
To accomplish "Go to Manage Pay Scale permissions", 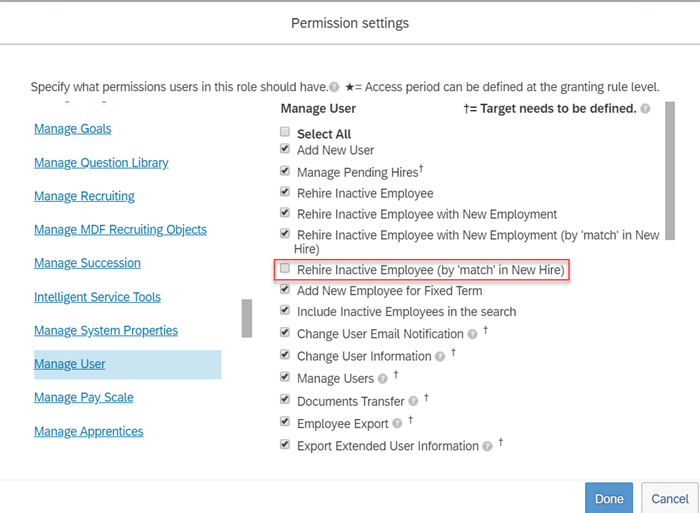I will 84,397.
